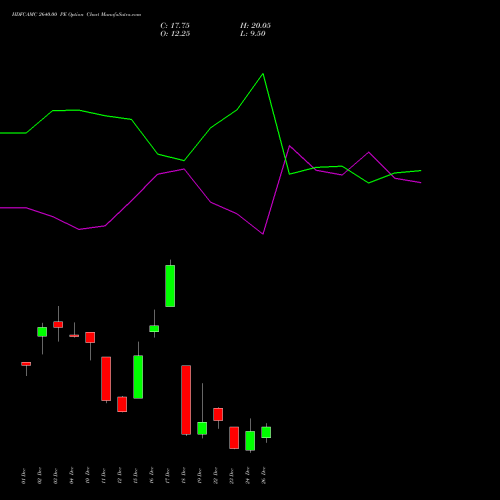The image size is (500, 500).
Task: Select the red candle above 12 Dec
Action: pos(122,404)
